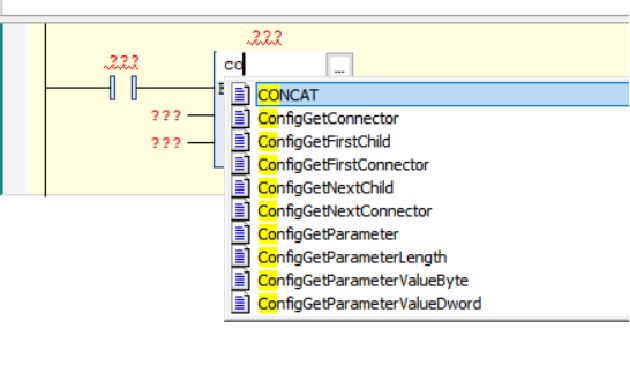Open input assistant with the ellipsis button

click(340, 65)
